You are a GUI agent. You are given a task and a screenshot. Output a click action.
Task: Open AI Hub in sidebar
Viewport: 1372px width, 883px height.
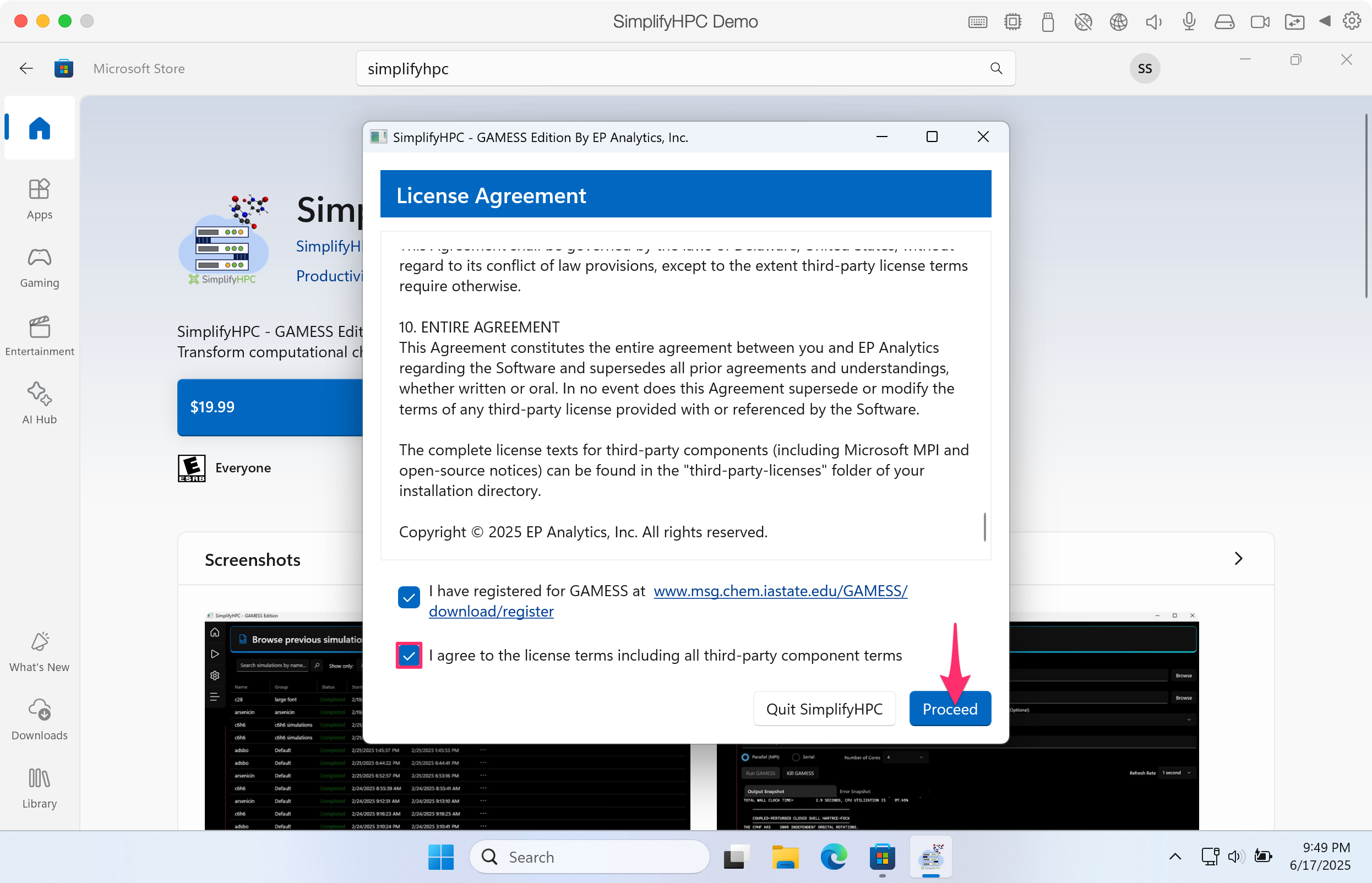coord(39,403)
